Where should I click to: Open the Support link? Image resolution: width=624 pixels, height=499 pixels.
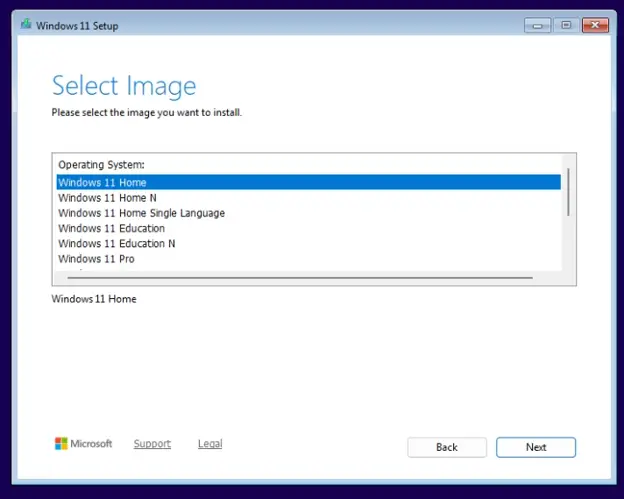152,444
